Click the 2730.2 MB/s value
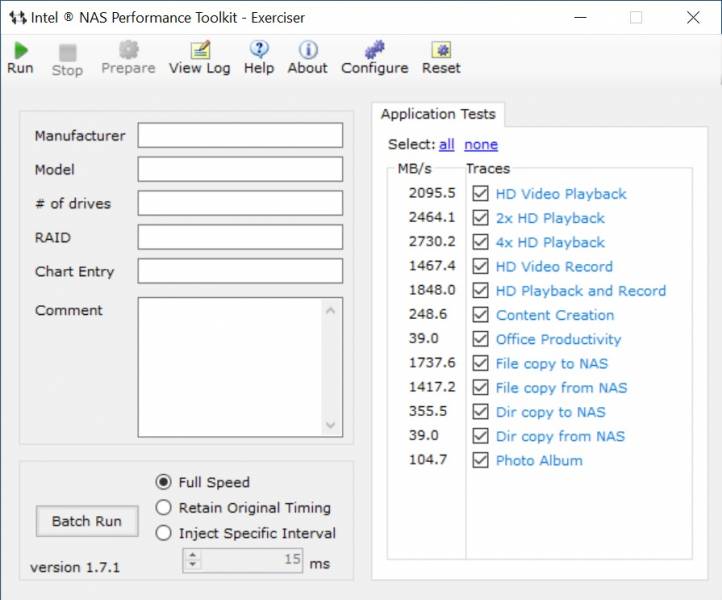The width and height of the screenshot is (722, 600). pyautogui.click(x=432, y=241)
